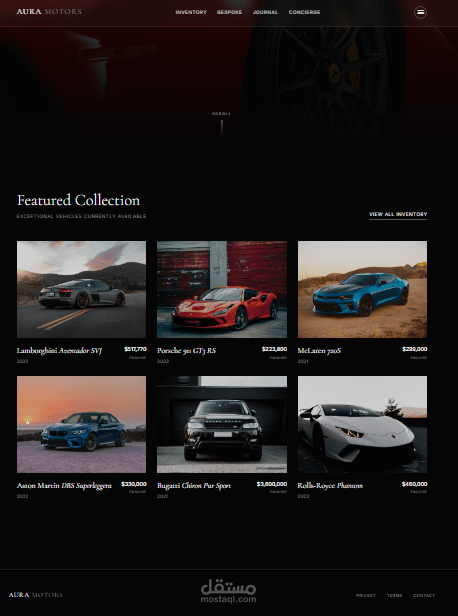Screen dimensions: 458x616
Task: Open the hamburger menu icon
Action: (x=420, y=12)
